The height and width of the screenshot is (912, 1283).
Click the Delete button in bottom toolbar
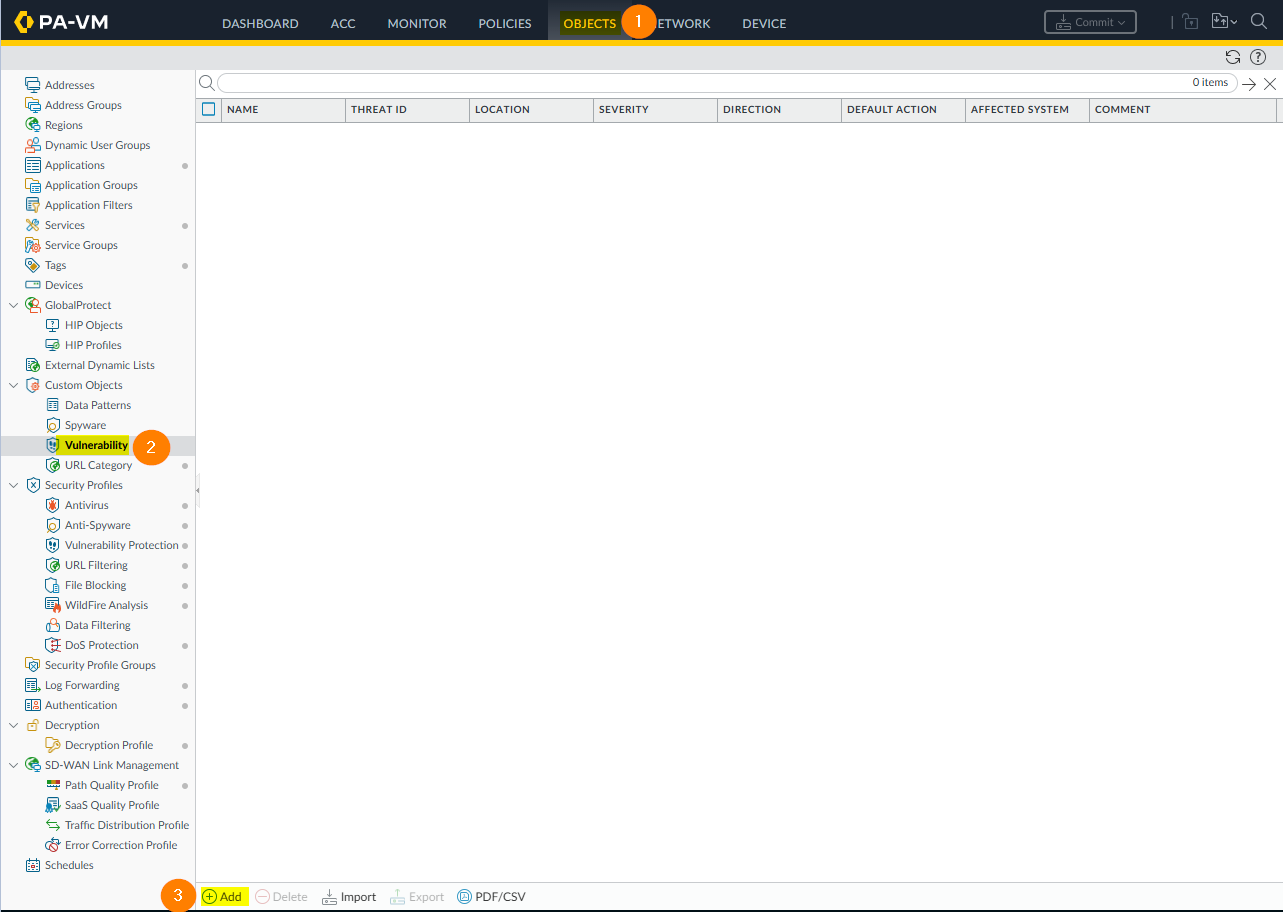point(281,897)
